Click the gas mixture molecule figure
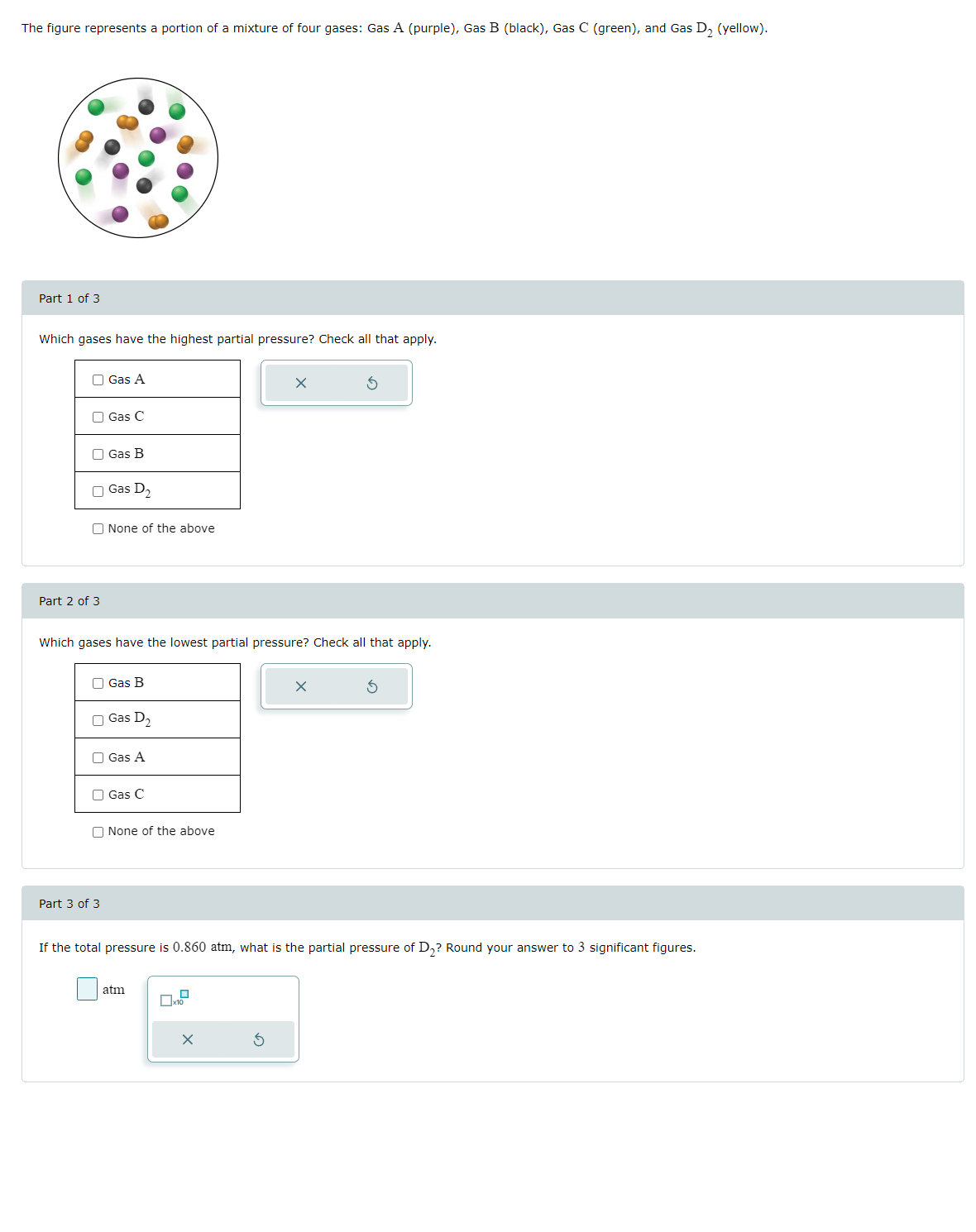Viewport: 976px width, 1232px height. [138, 158]
